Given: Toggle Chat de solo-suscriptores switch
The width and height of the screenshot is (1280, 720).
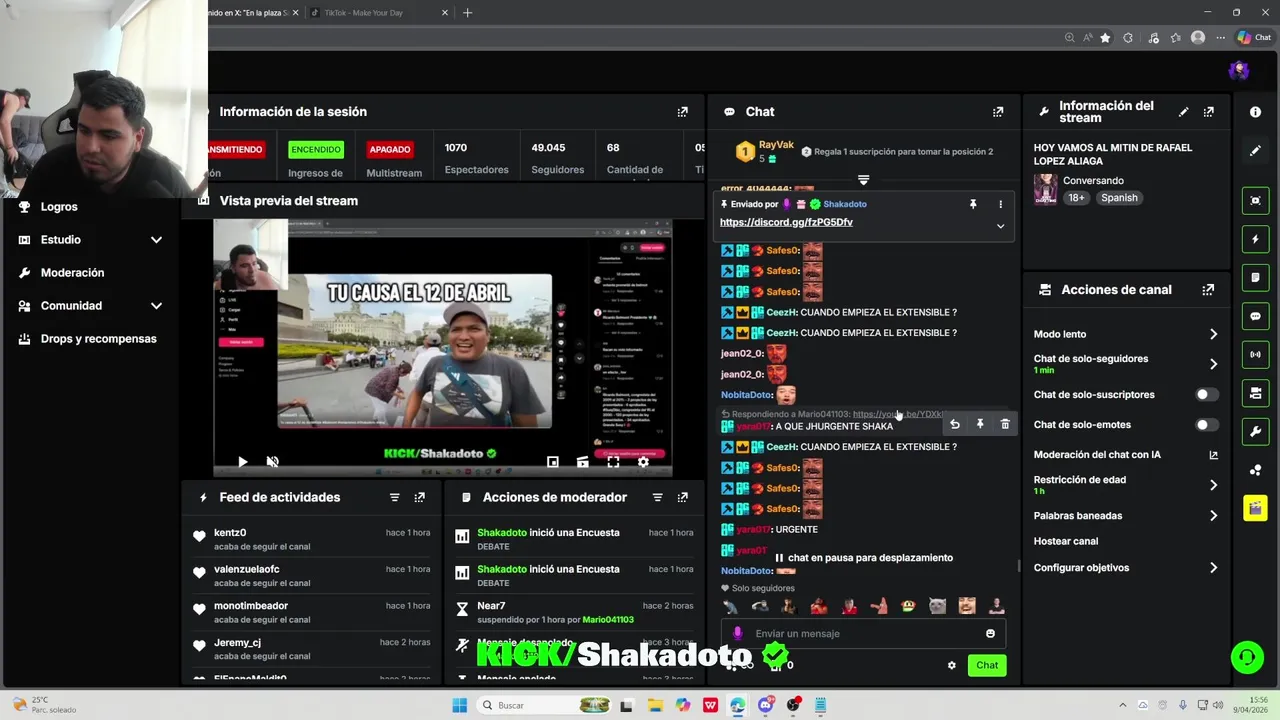Looking at the screenshot, I should (x=1207, y=395).
